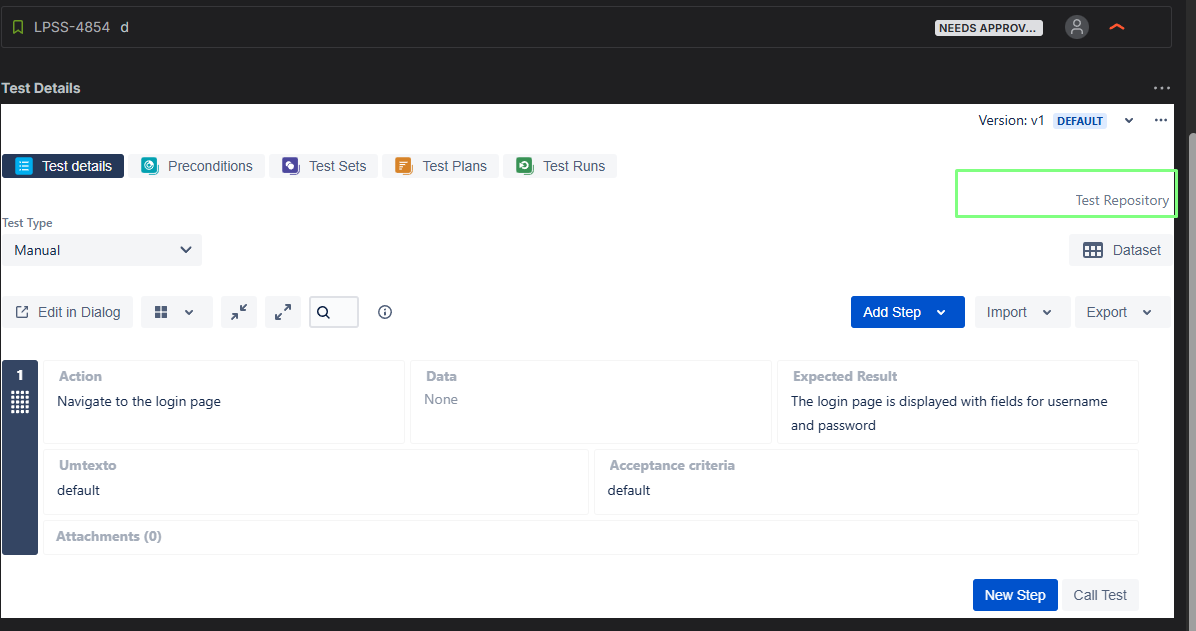Click the red collapse chevron icon
The height and width of the screenshot is (631, 1196).
tap(1117, 28)
